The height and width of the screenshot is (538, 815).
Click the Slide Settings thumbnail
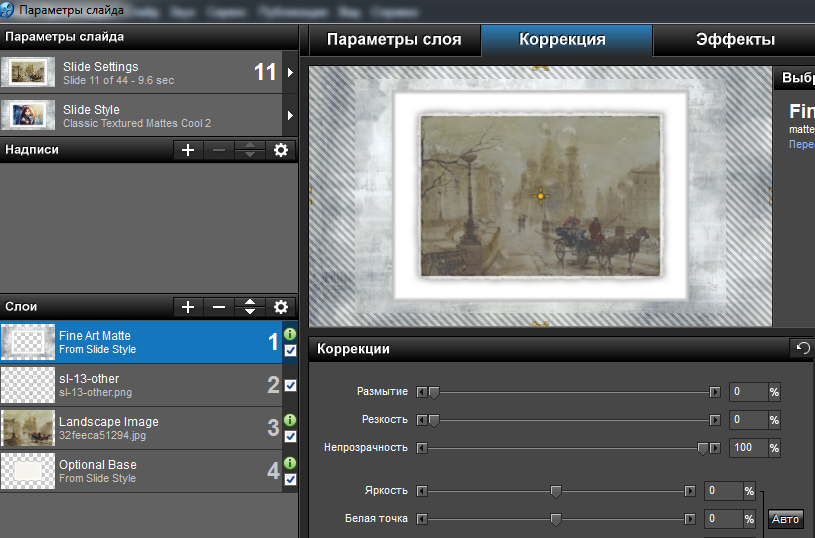(x=28, y=72)
